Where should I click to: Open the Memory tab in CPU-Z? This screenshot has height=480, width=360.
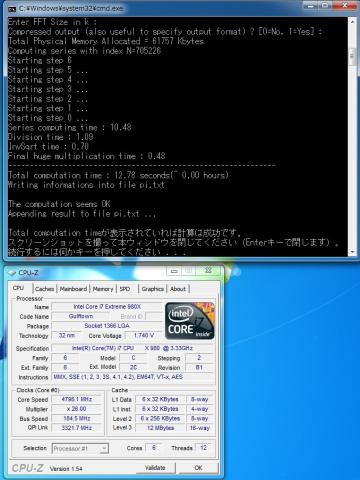coord(103,289)
